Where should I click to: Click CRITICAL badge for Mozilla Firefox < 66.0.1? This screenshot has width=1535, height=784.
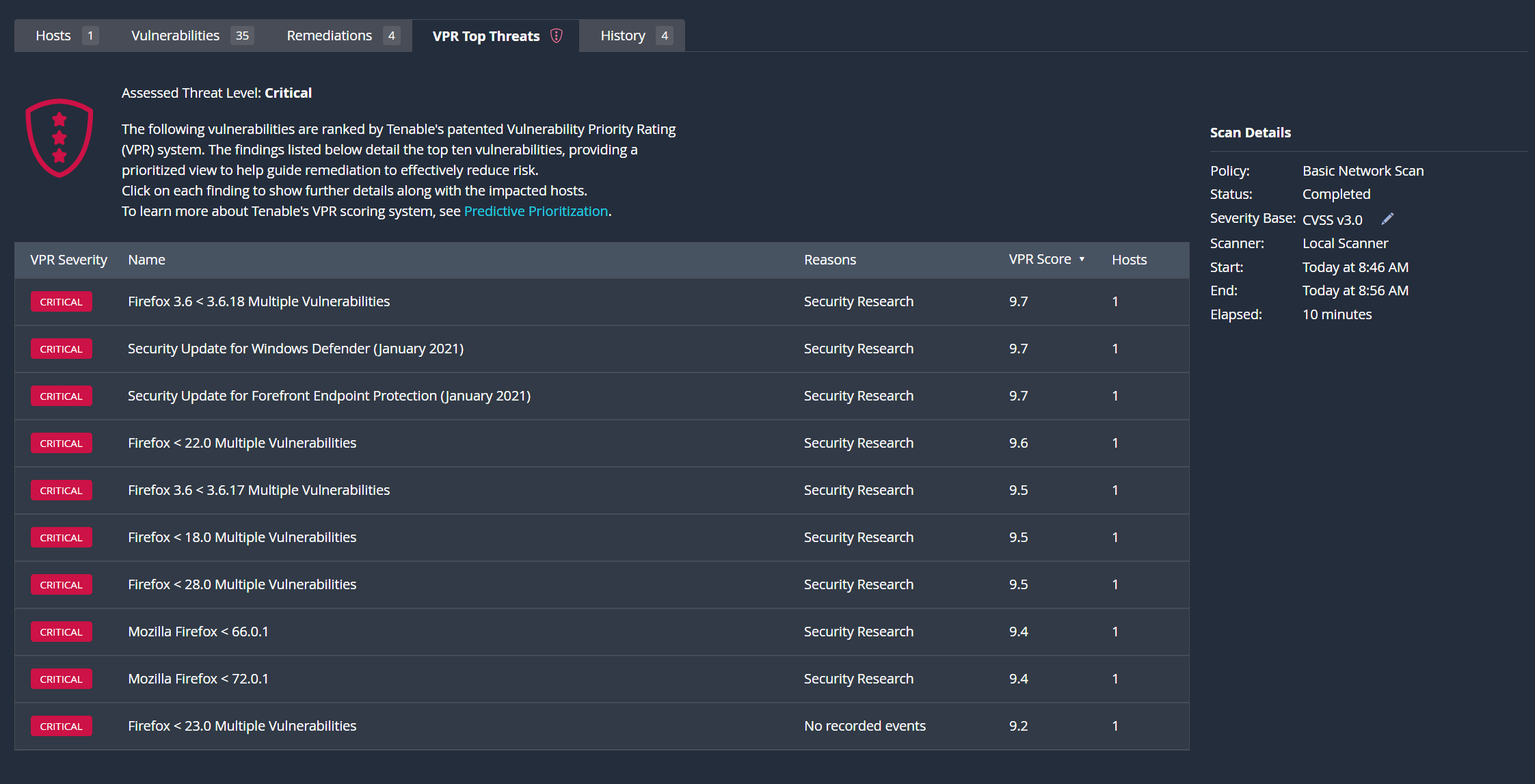(61, 632)
